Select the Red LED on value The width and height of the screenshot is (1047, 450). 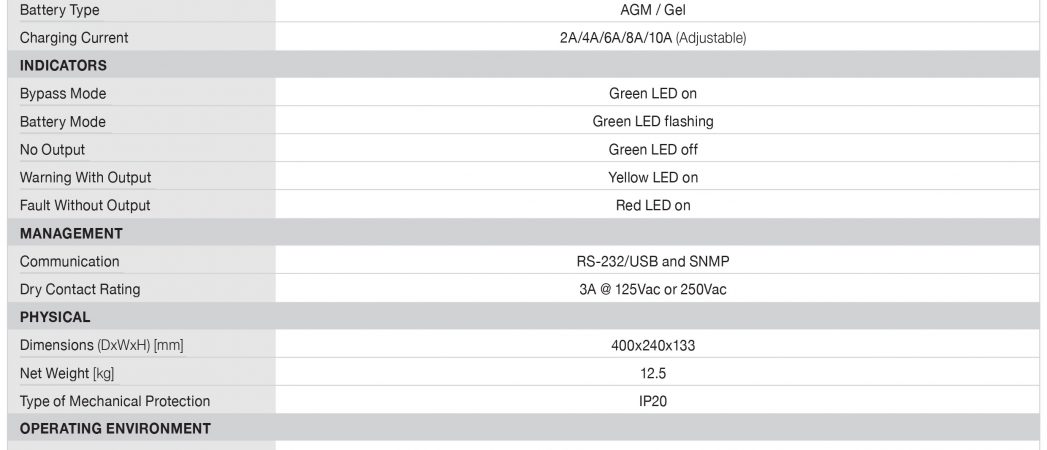click(x=652, y=206)
